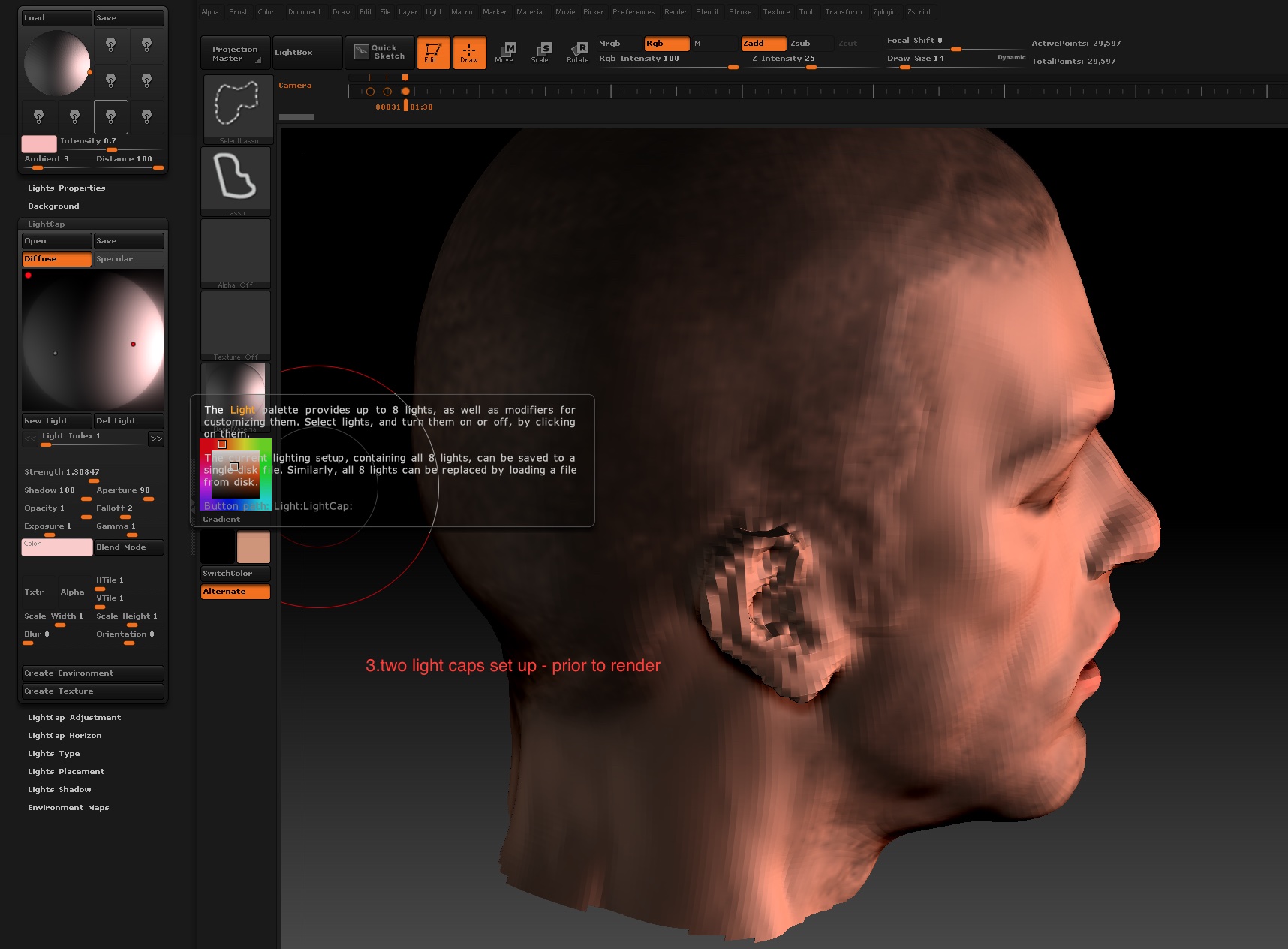Click the Del Light button
Viewport: 1288px width, 949px height.
pyautogui.click(x=129, y=421)
